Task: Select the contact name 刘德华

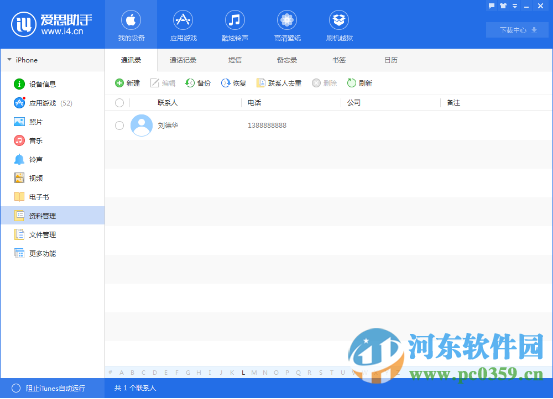Action: point(168,125)
